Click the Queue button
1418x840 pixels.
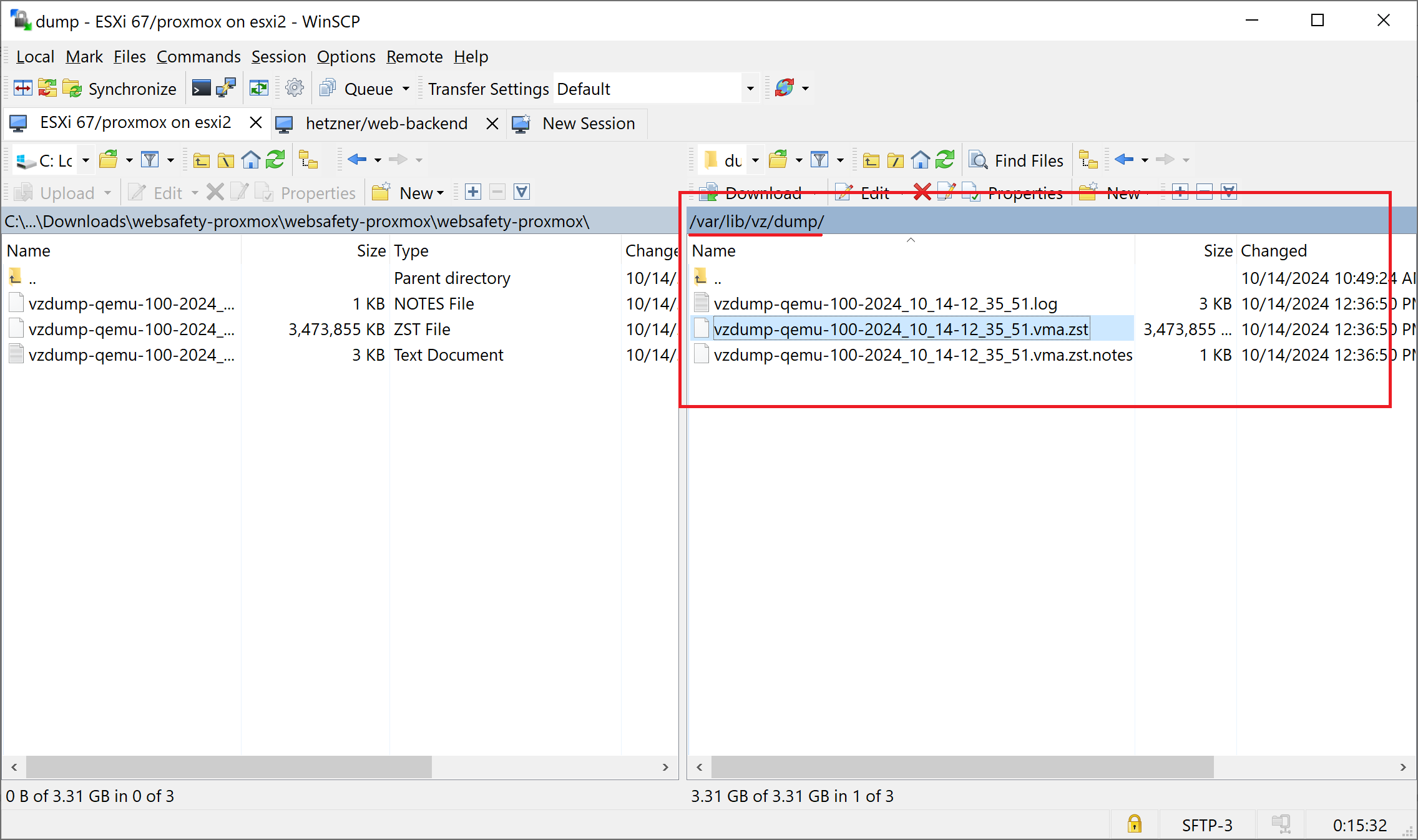point(357,89)
